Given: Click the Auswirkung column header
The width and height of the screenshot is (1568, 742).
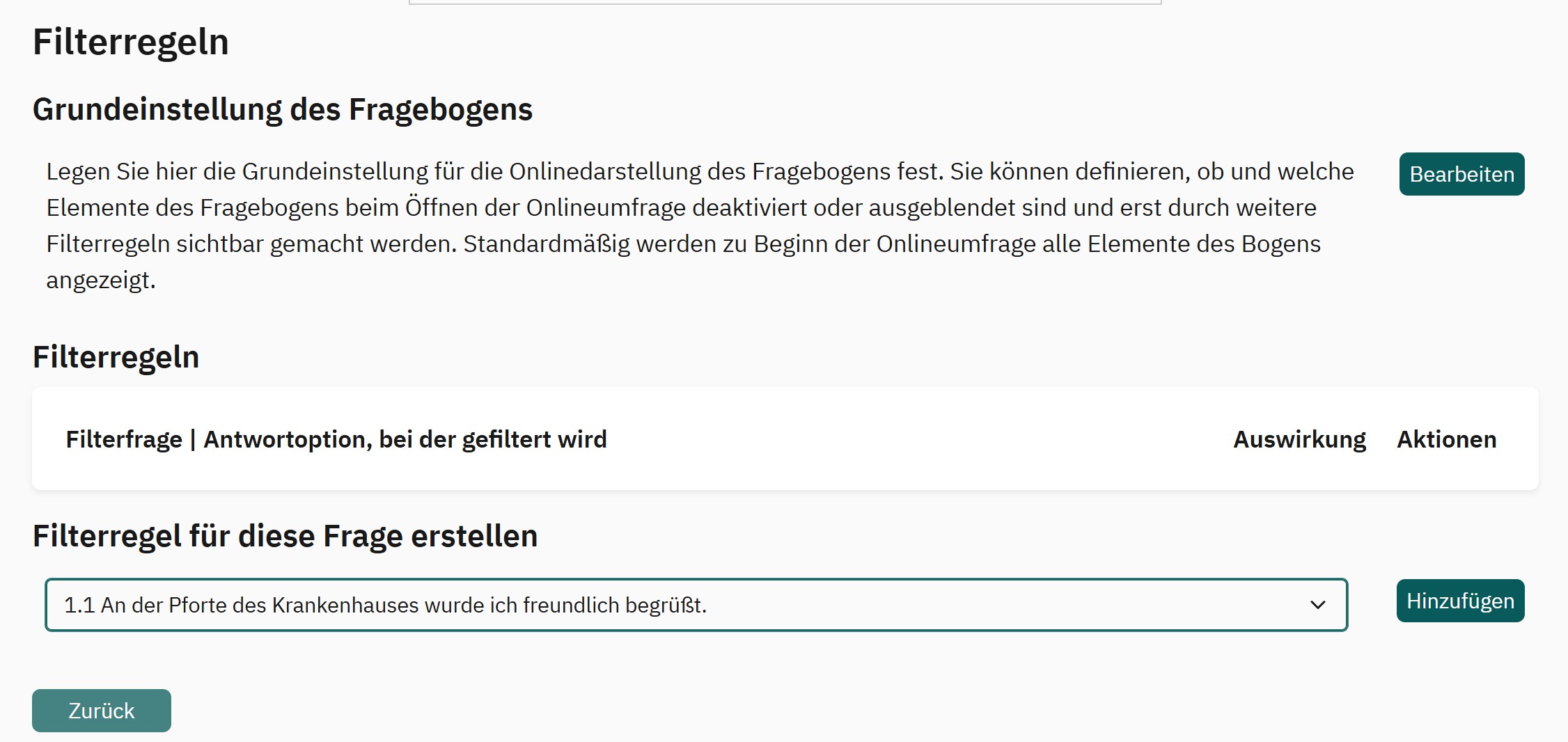Looking at the screenshot, I should tap(1299, 439).
